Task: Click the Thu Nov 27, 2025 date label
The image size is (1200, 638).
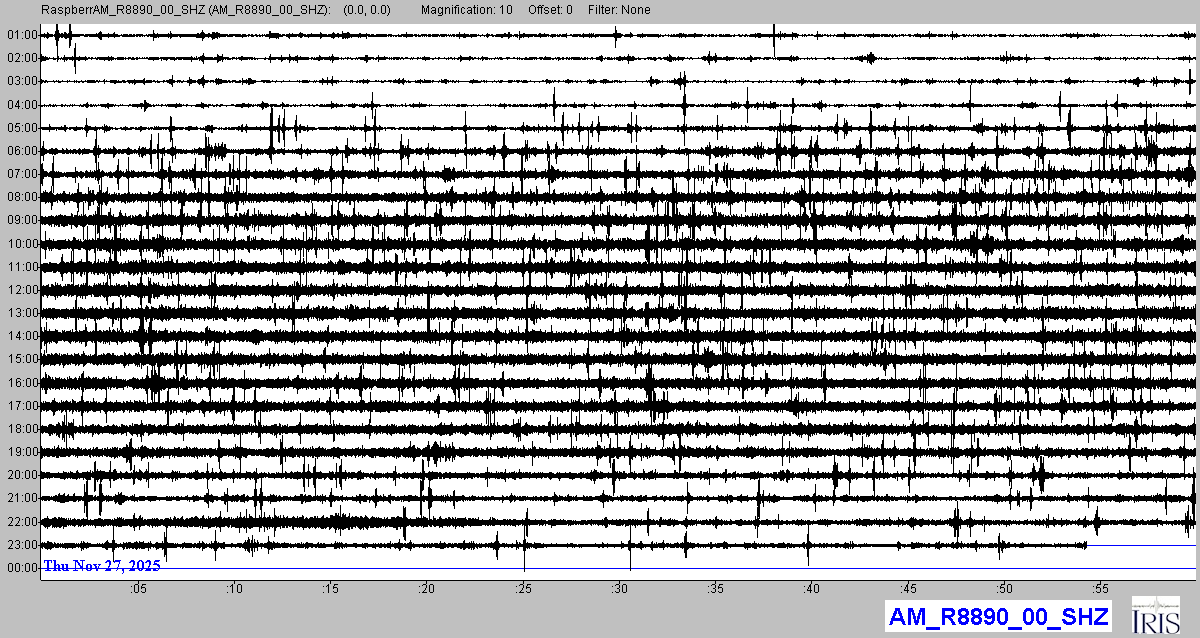Action: coord(102,566)
